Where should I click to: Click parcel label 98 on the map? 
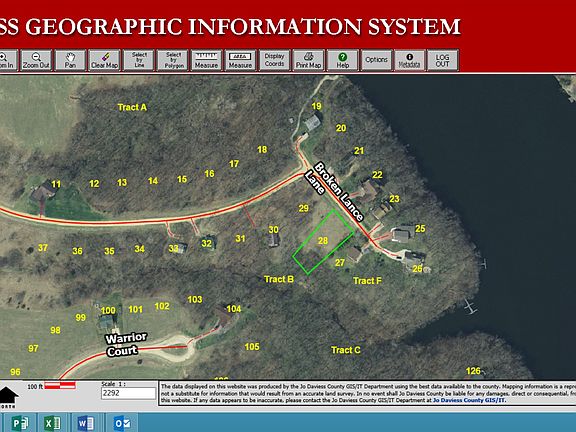pos(55,330)
